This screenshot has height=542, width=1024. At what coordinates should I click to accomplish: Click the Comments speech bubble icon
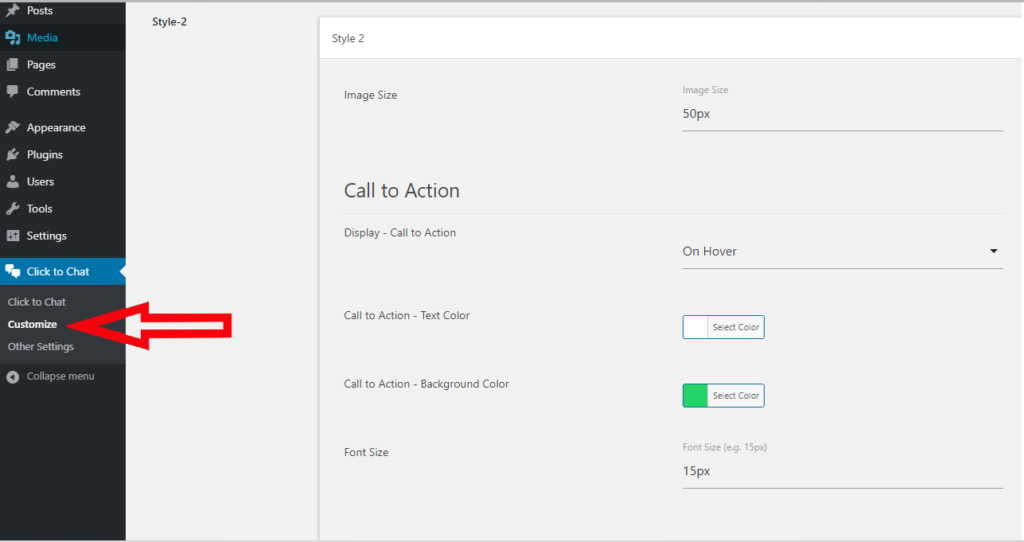click(12, 92)
